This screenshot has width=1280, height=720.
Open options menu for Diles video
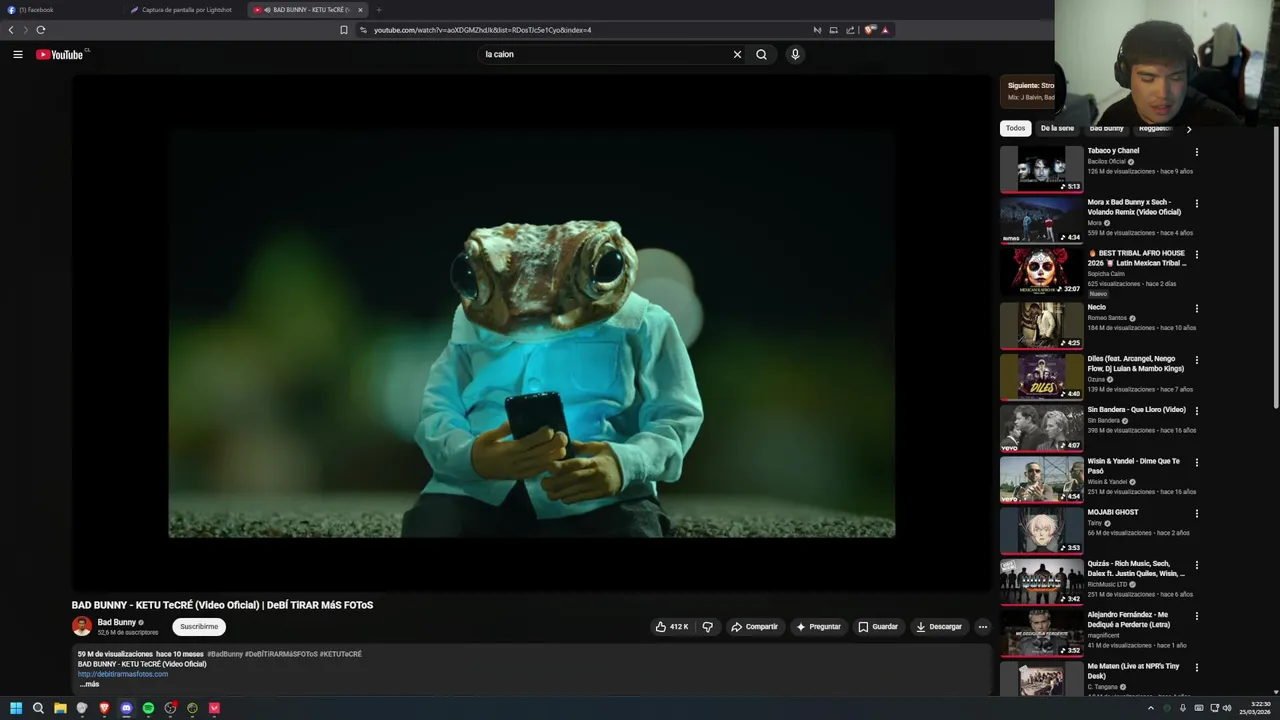tap(1196, 360)
